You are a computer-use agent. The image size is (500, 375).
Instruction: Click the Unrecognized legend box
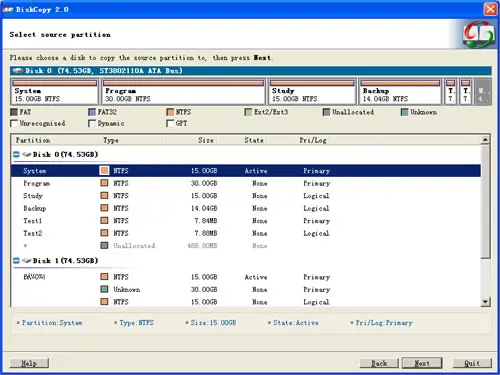tap(14, 124)
